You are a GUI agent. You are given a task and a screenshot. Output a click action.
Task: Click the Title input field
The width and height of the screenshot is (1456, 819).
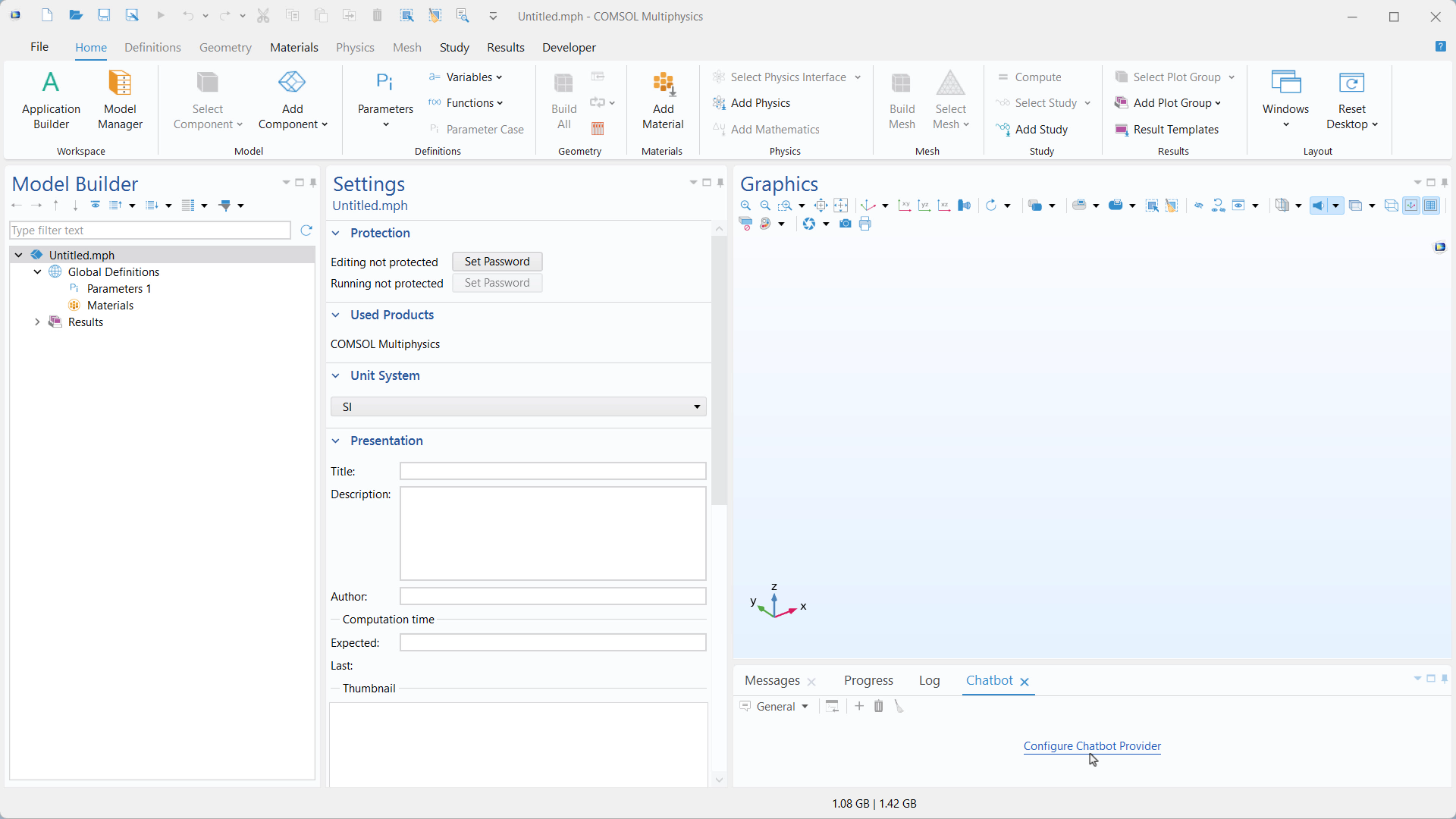pos(553,471)
